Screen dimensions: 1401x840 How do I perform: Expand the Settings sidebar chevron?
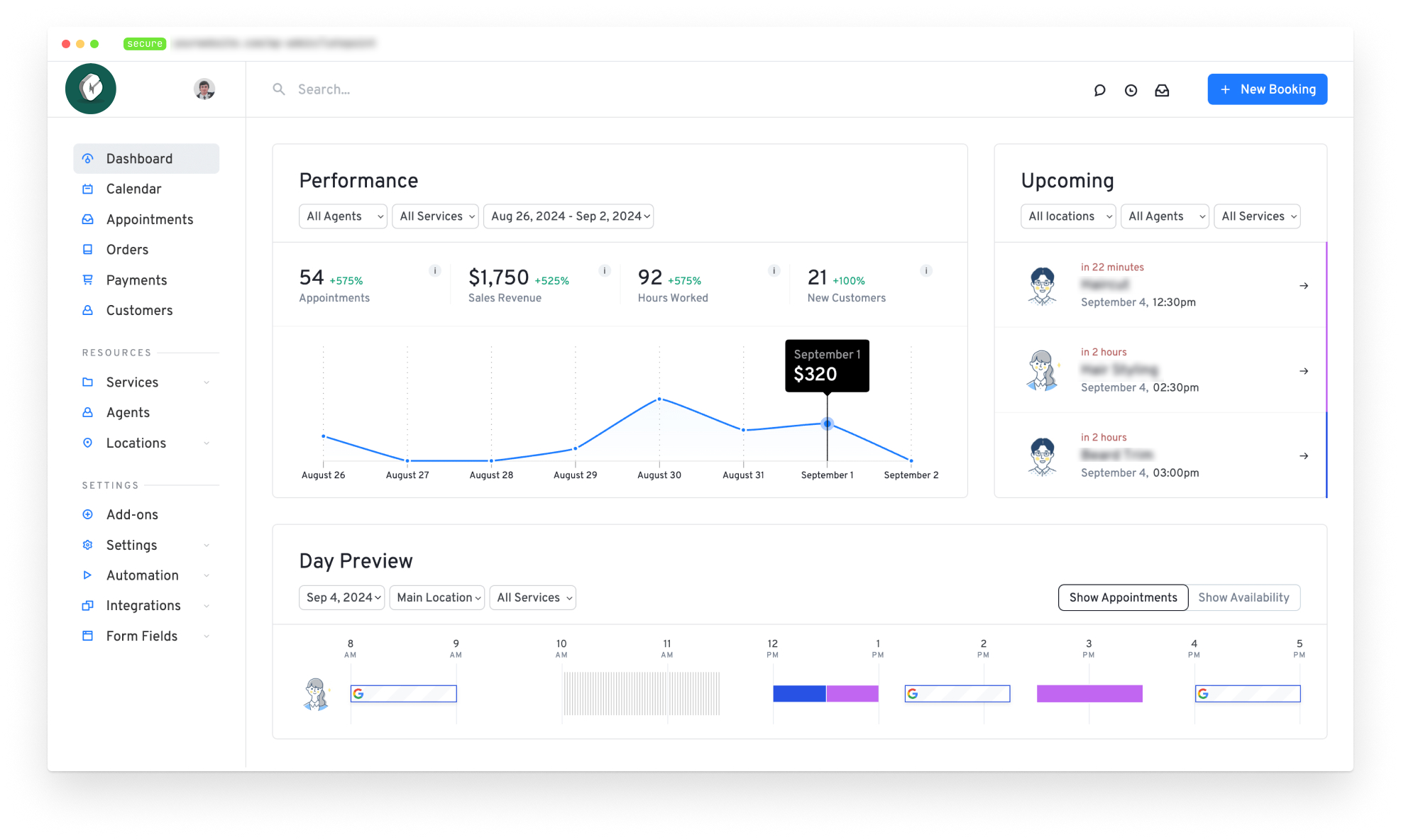pyautogui.click(x=207, y=545)
